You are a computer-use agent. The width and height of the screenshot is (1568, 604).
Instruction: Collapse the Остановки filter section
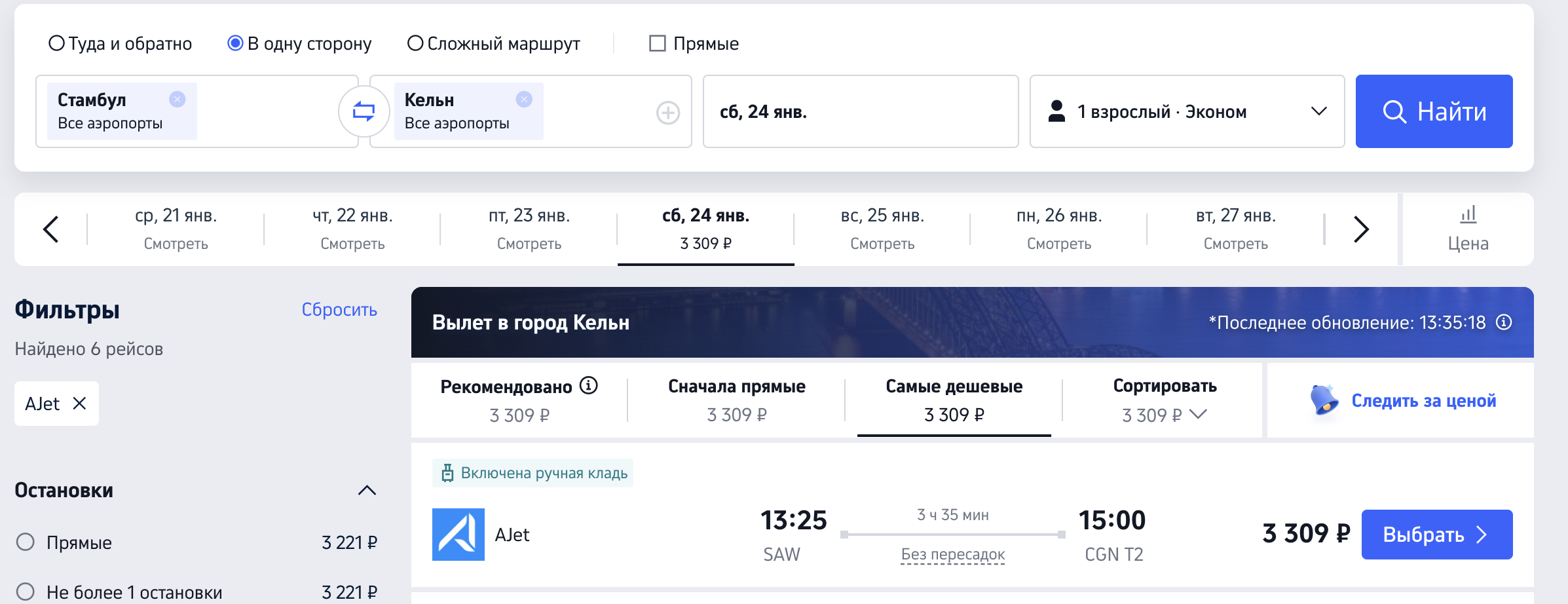(367, 490)
